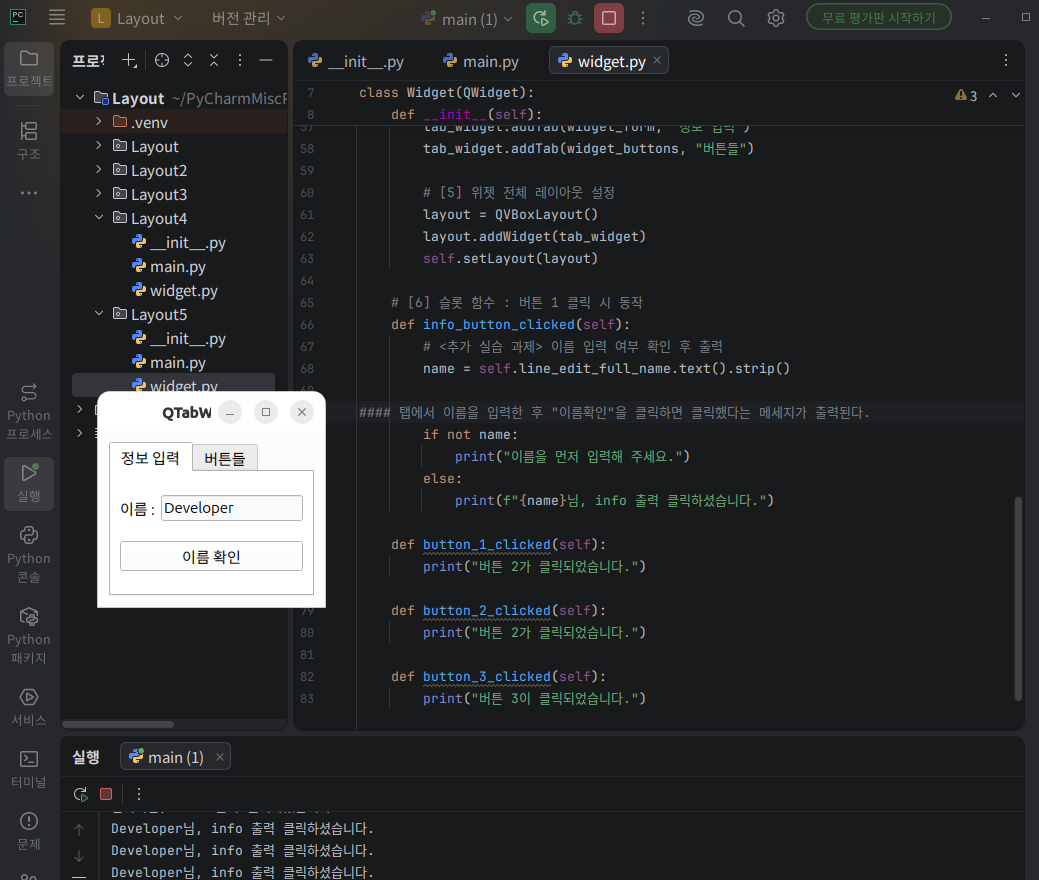The image size is (1039, 880).
Task: Click the debug bug icon in toolbar
Action: (x=574, y=18)
